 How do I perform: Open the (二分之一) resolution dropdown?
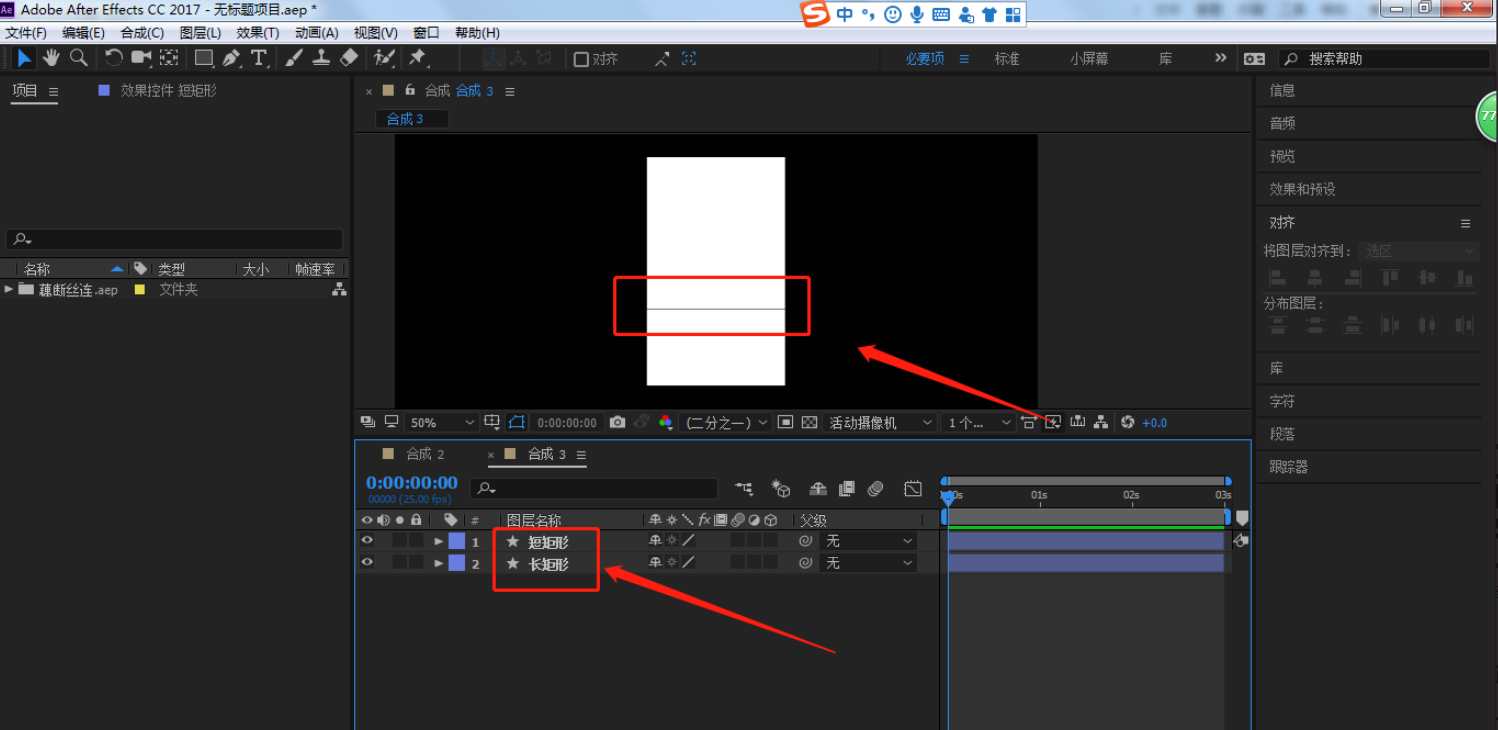coord(726,422)
